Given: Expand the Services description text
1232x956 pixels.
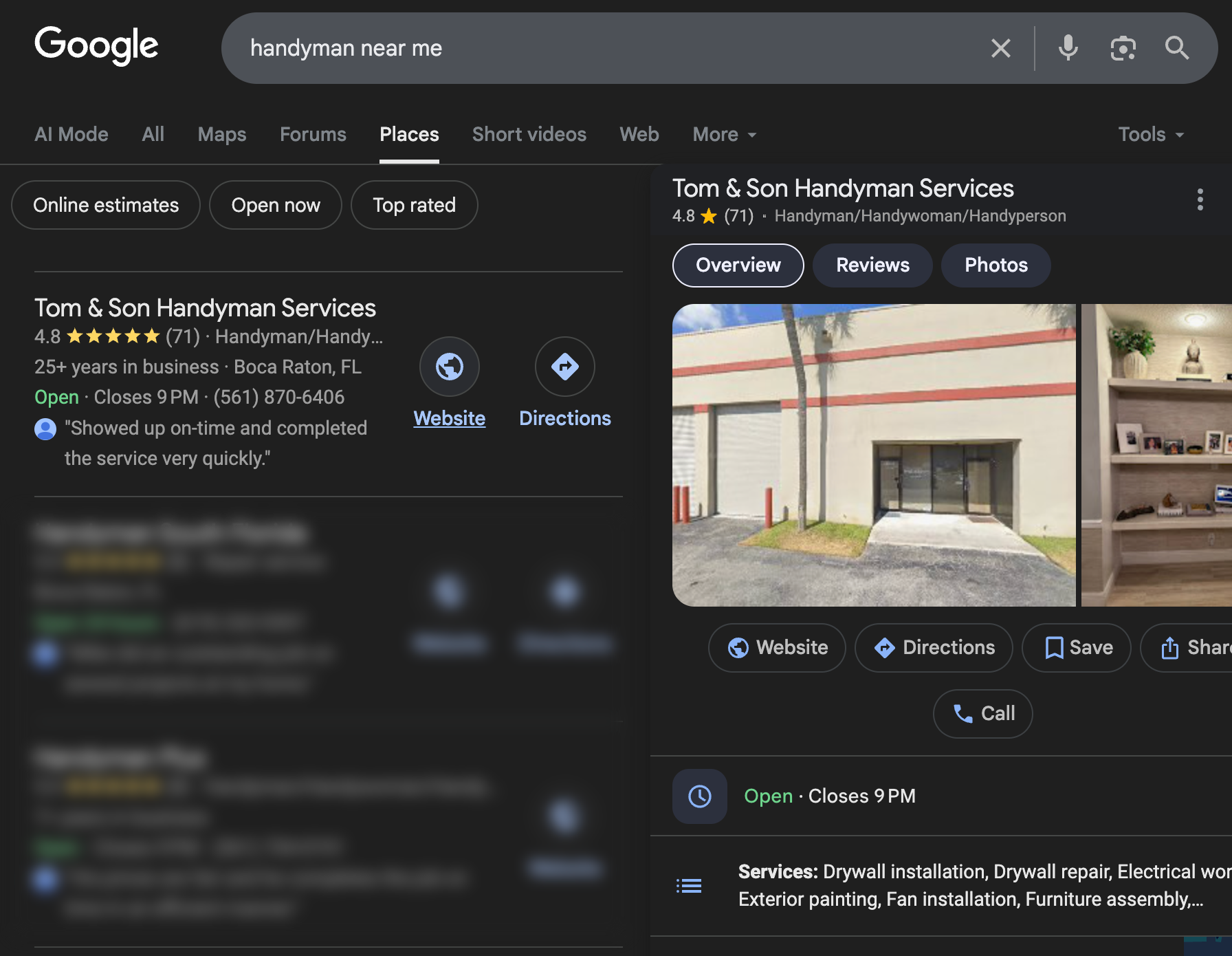Looking at the screenshot, I should [x=984, y=886].
